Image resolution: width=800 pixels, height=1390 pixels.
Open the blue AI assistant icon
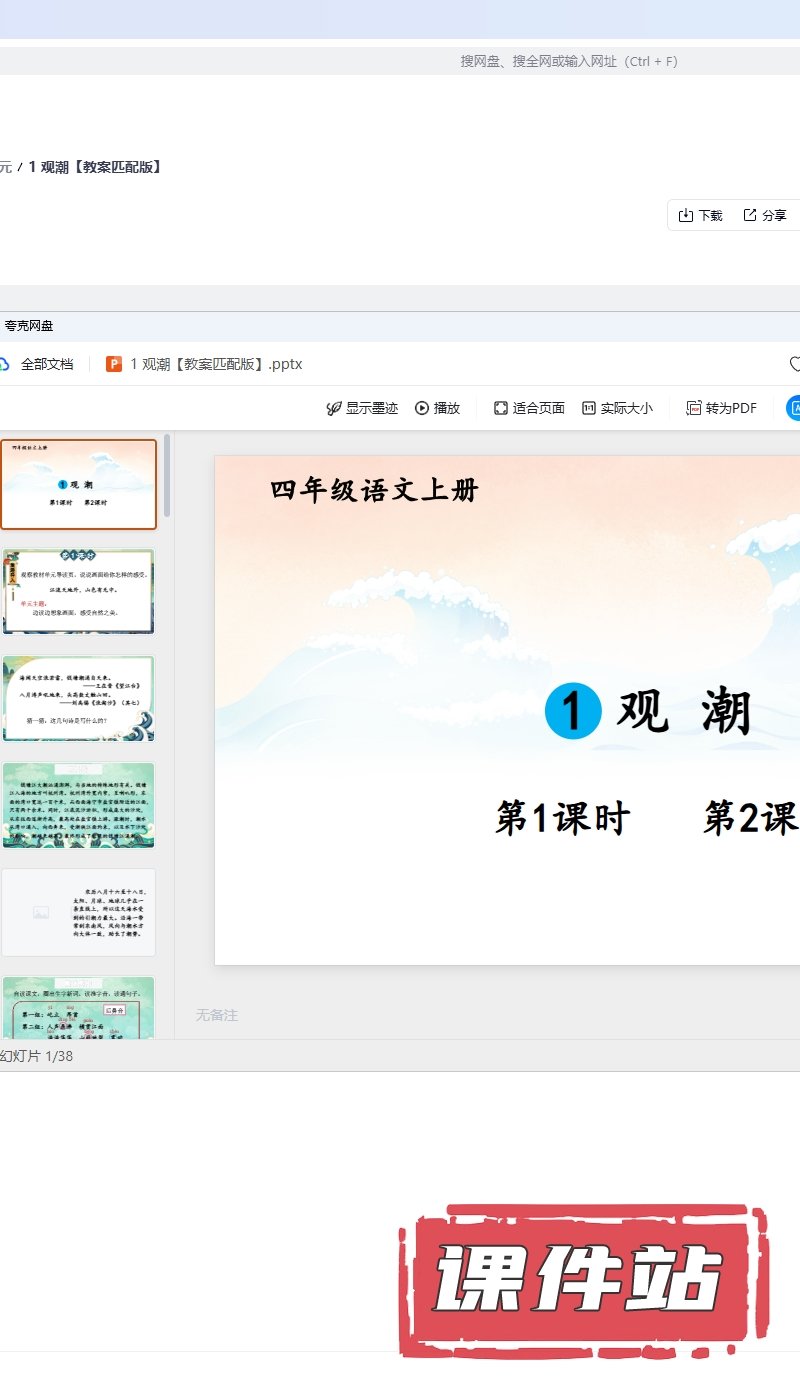(794, 408)
